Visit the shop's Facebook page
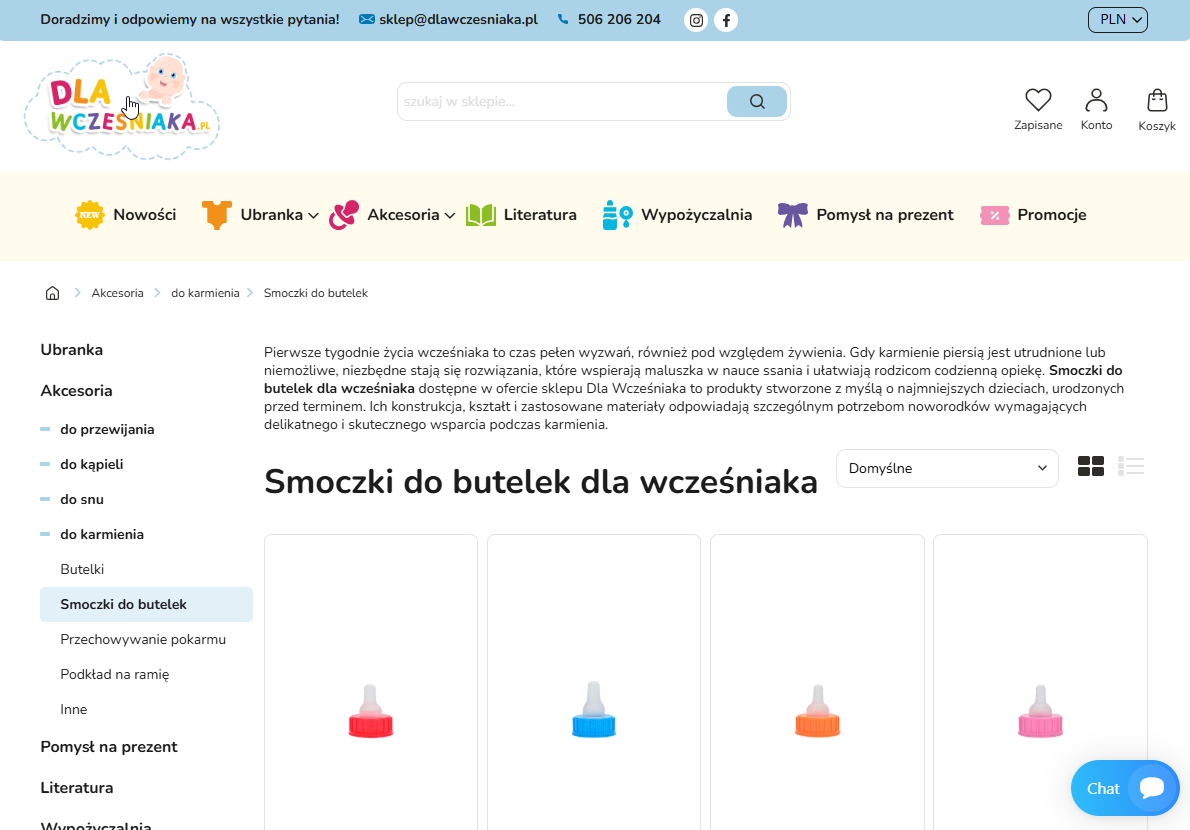Image resolution: width=1190 pixels, height=830 pixels. point(726,19)
